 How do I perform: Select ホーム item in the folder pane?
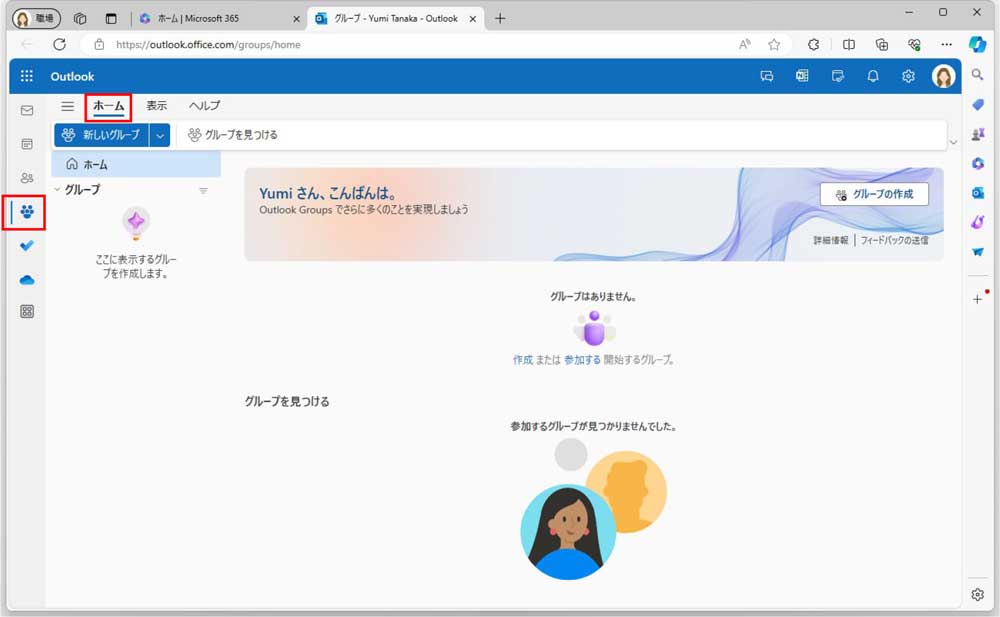[96, 164]
